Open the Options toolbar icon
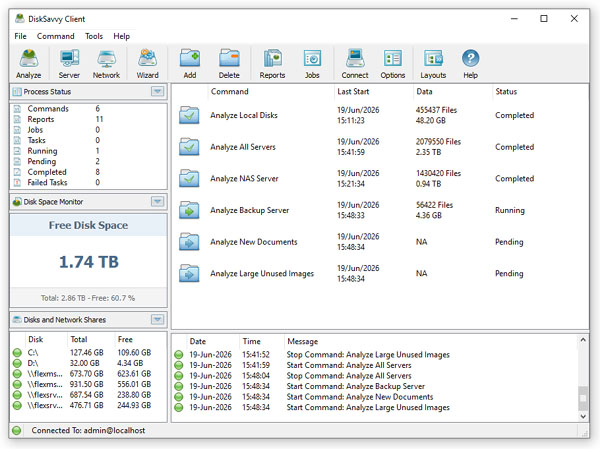The height and width of the screenshot is (449, 600). point(393,64)
